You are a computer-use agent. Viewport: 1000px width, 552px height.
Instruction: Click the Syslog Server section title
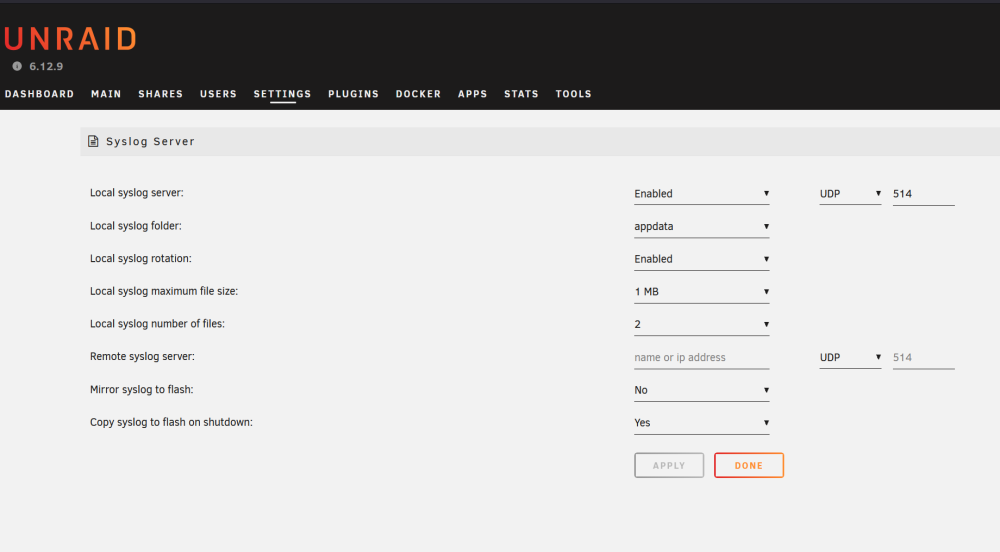tap(150, 142)
